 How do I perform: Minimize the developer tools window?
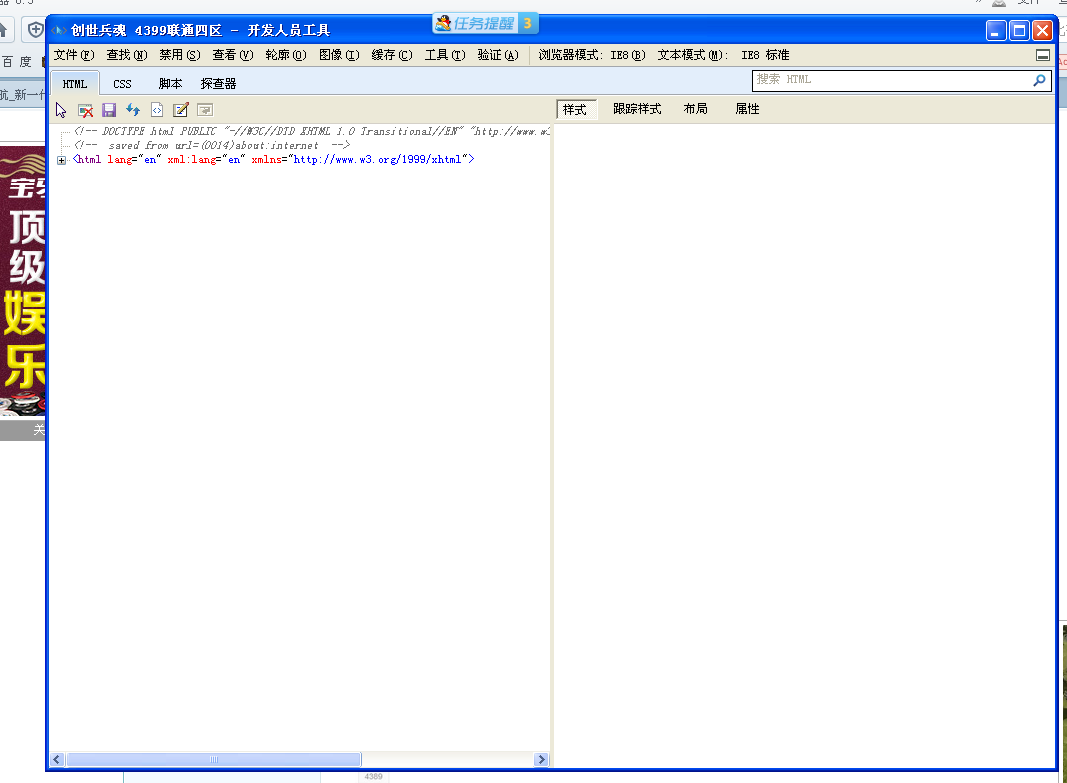[x=996, y=31]
